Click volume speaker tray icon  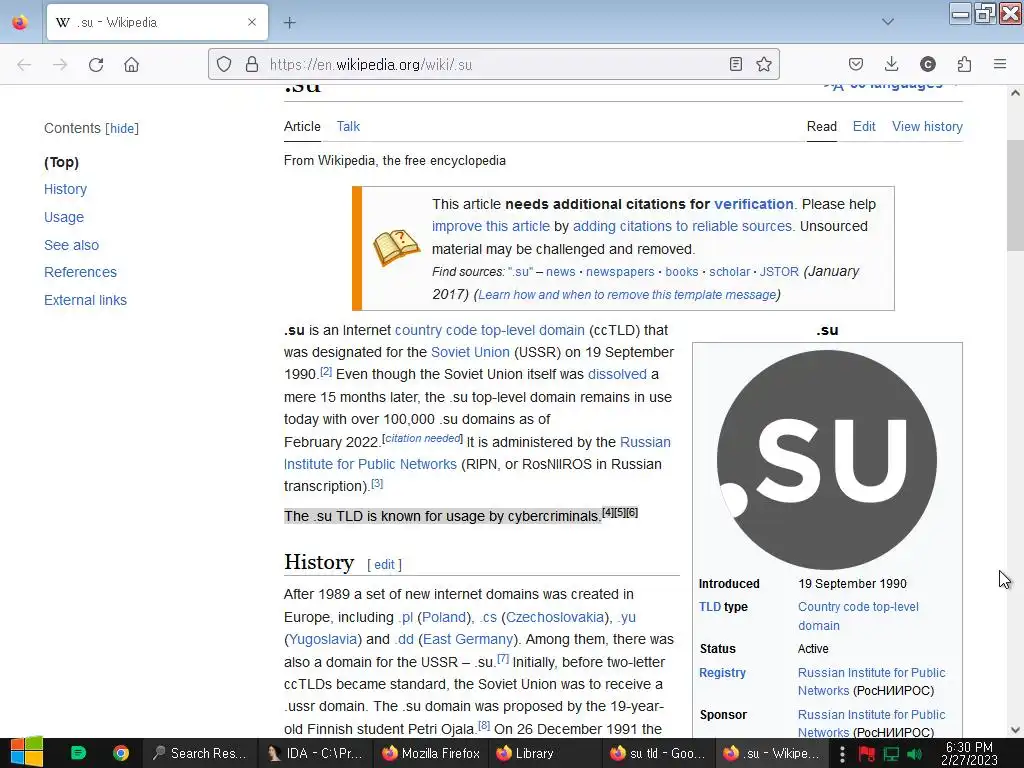[914, 754]
